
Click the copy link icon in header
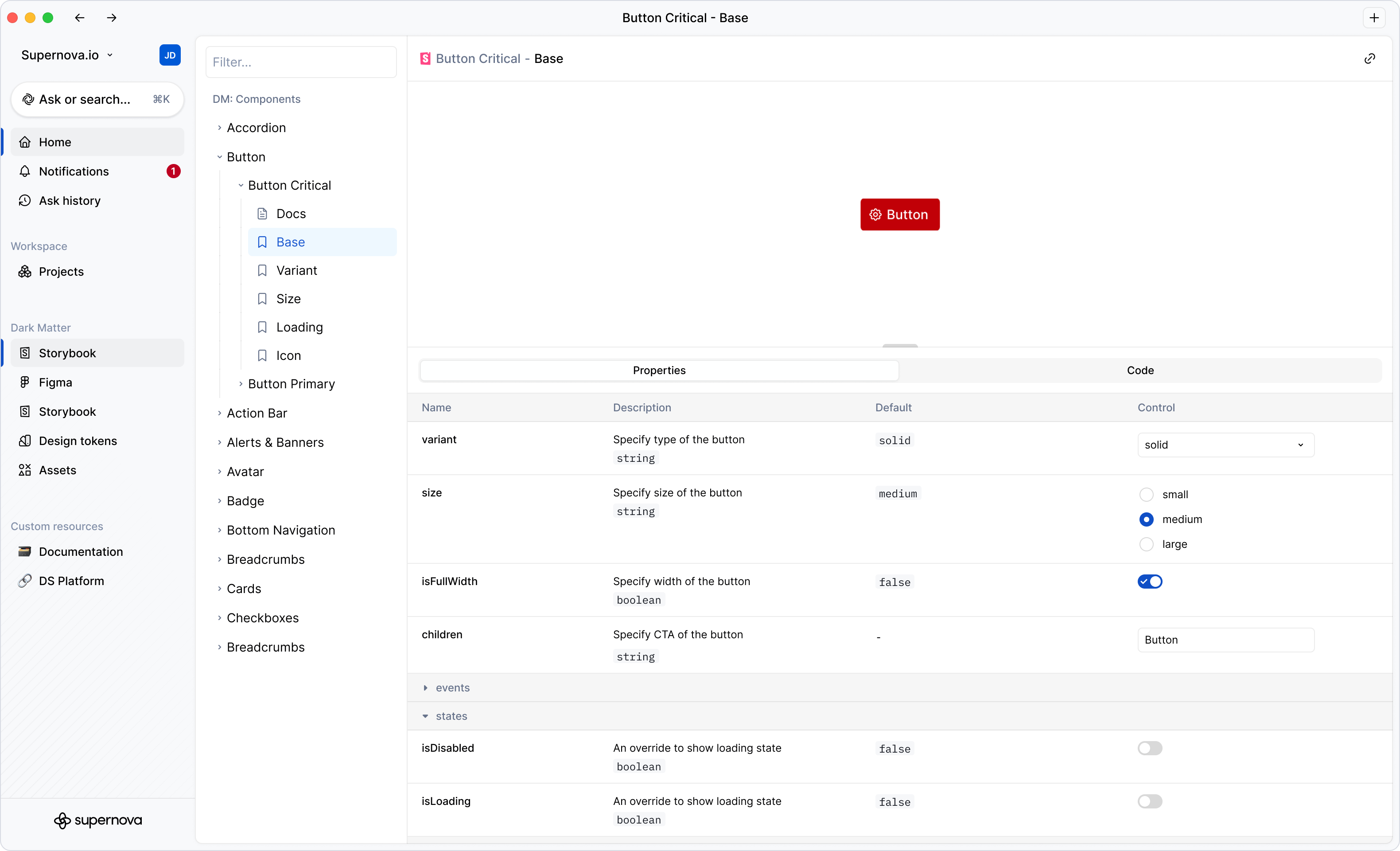1369,59
